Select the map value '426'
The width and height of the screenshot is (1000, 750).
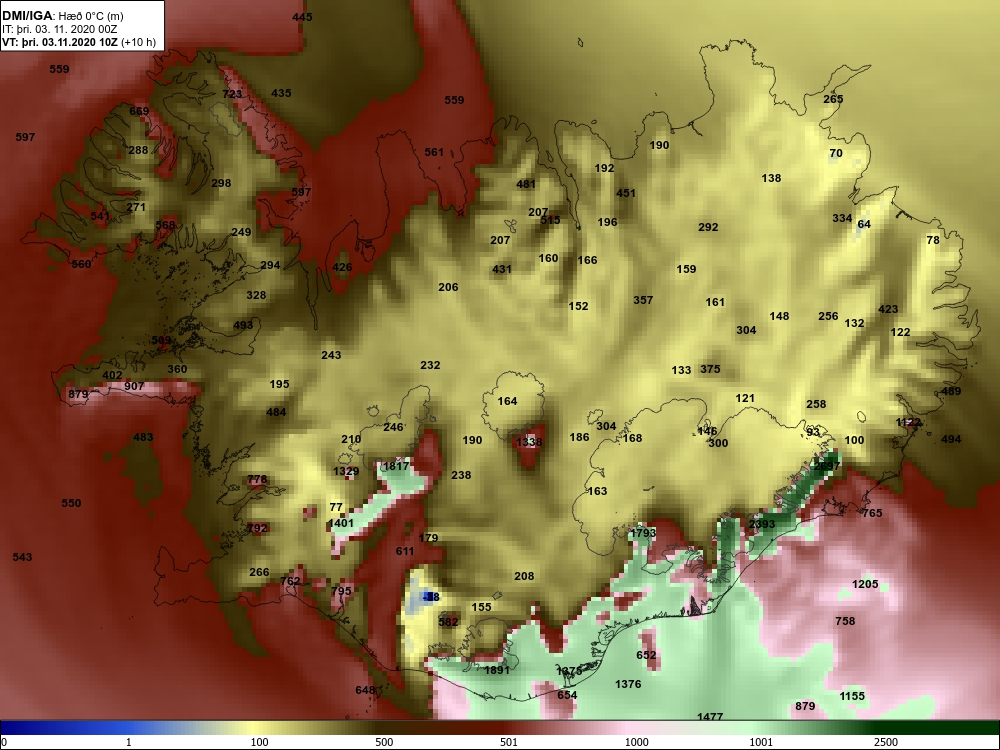click(342, 267)
